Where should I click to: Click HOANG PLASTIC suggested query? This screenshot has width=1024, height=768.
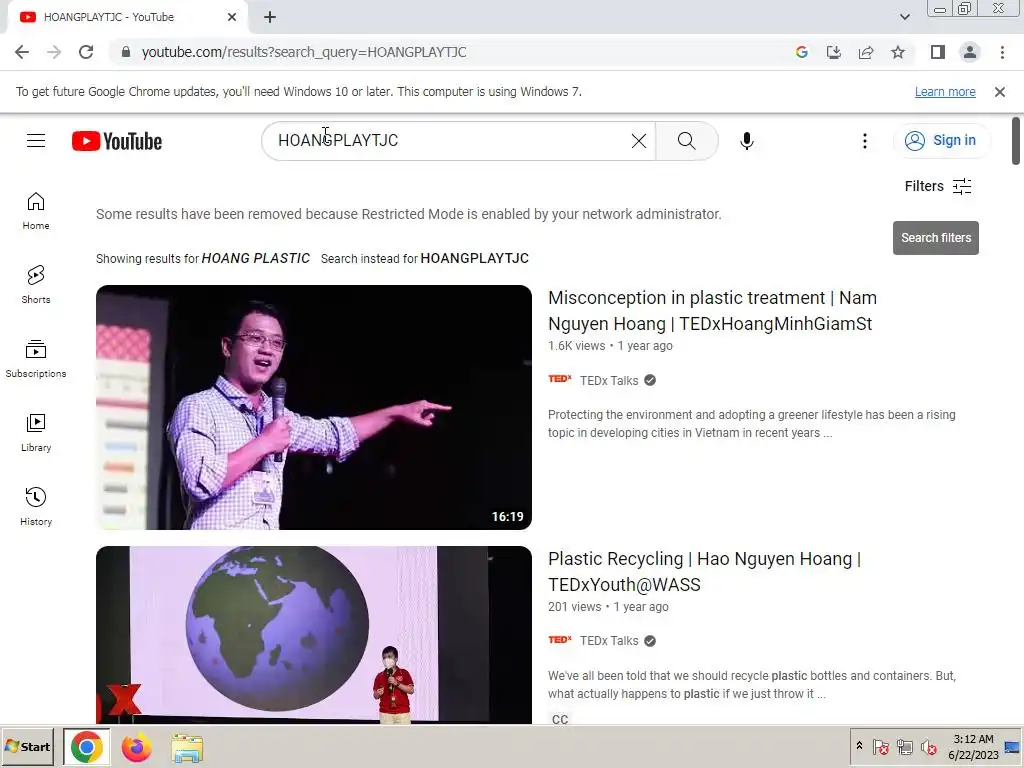(x=255, y=258)
